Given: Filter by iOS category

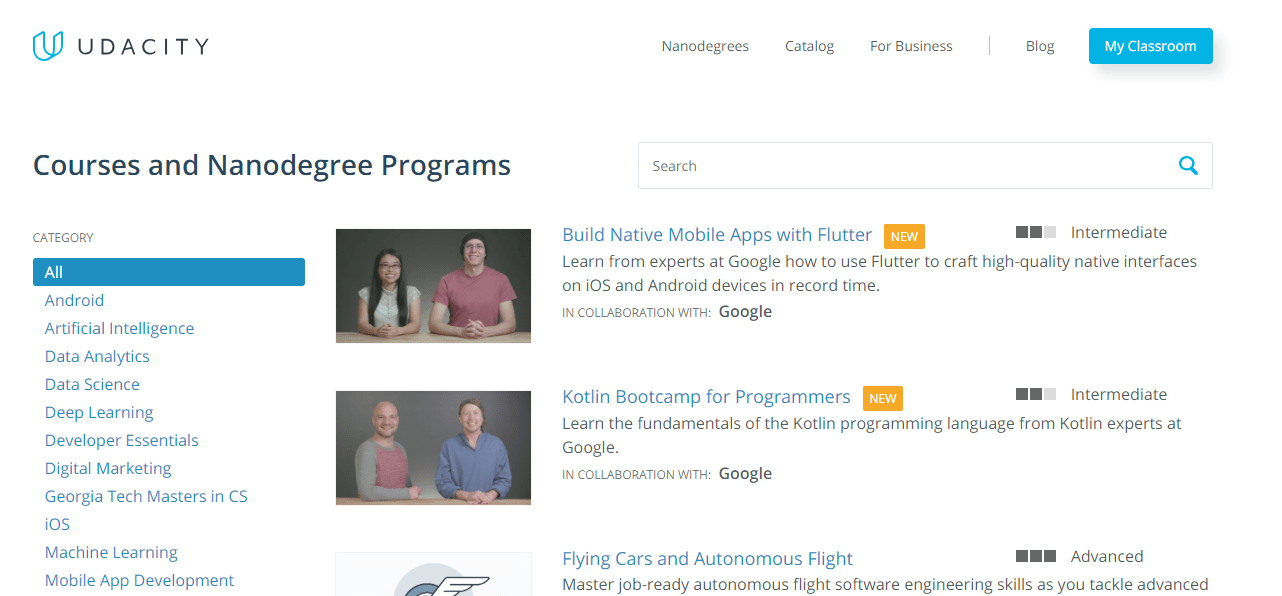Looking at the screenshot, I should pyautogui.click(x=57, y=524).
